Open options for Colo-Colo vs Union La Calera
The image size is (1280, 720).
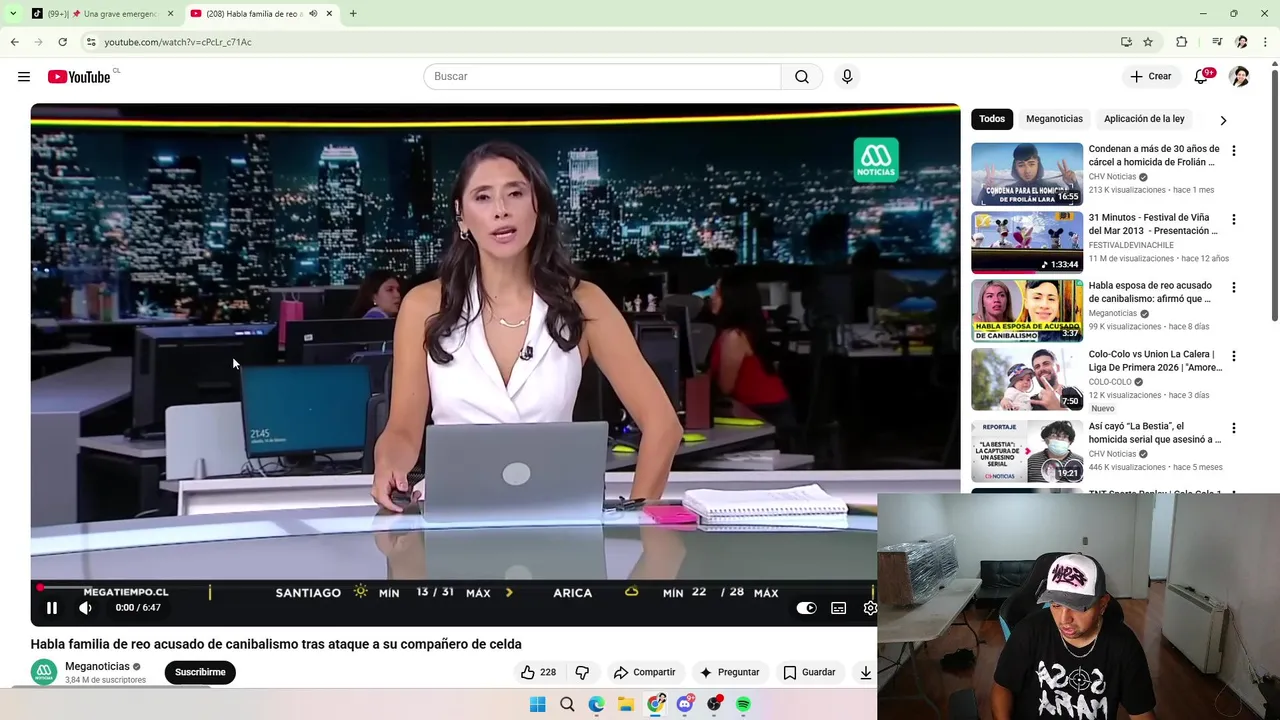click(x=1233, y=356)
